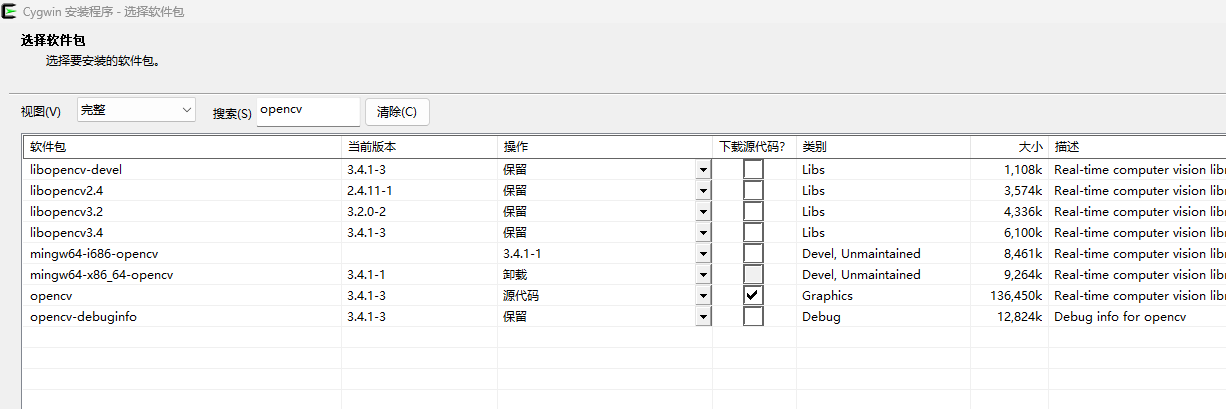Toggle source checkbox for libopencv3.2
This screenshot has height=409, width=1226.
(753, 212)
